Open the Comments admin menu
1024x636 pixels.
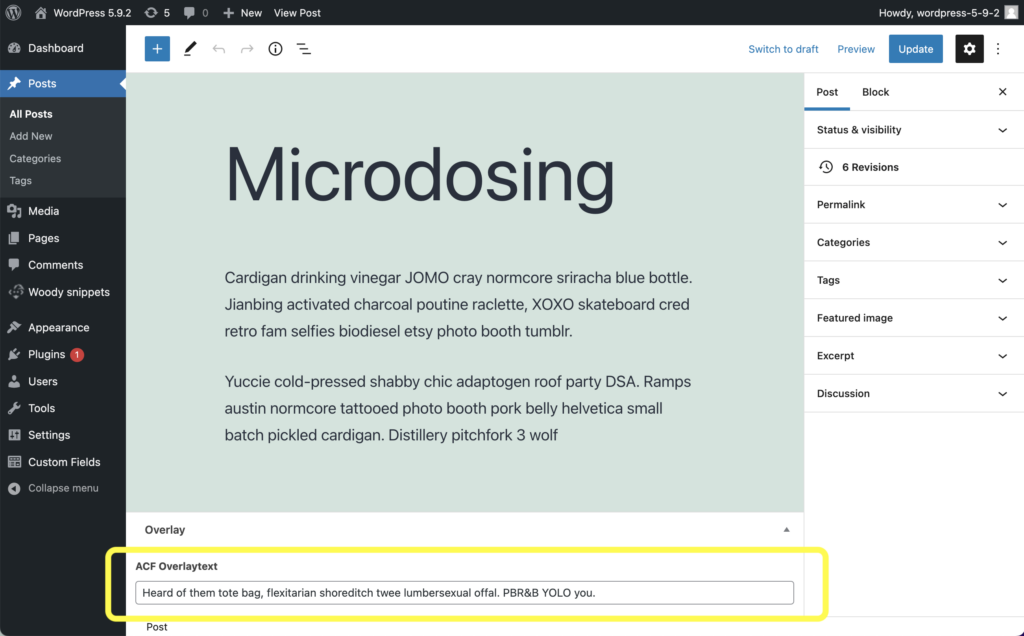pos(63,265)
